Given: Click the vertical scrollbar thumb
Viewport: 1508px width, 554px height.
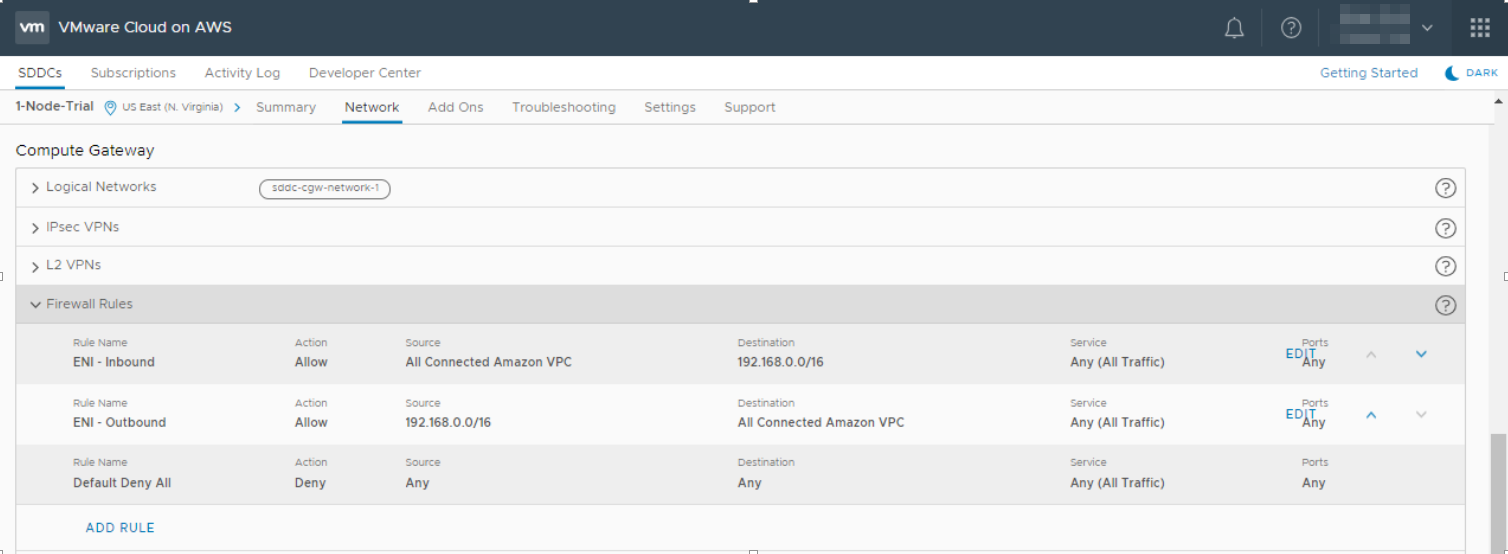Looking at the screenshot, I should (1498, 492).
